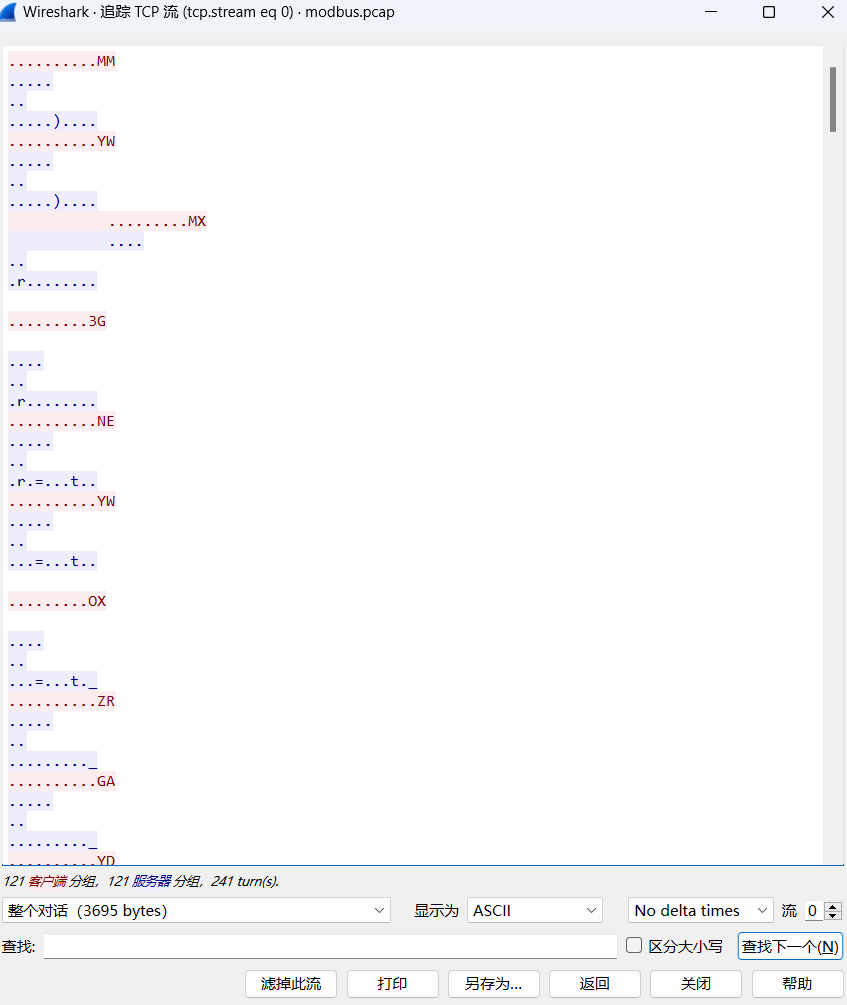Save the stream using 另存为...
847x1005 pixels.
click(493, 983)
